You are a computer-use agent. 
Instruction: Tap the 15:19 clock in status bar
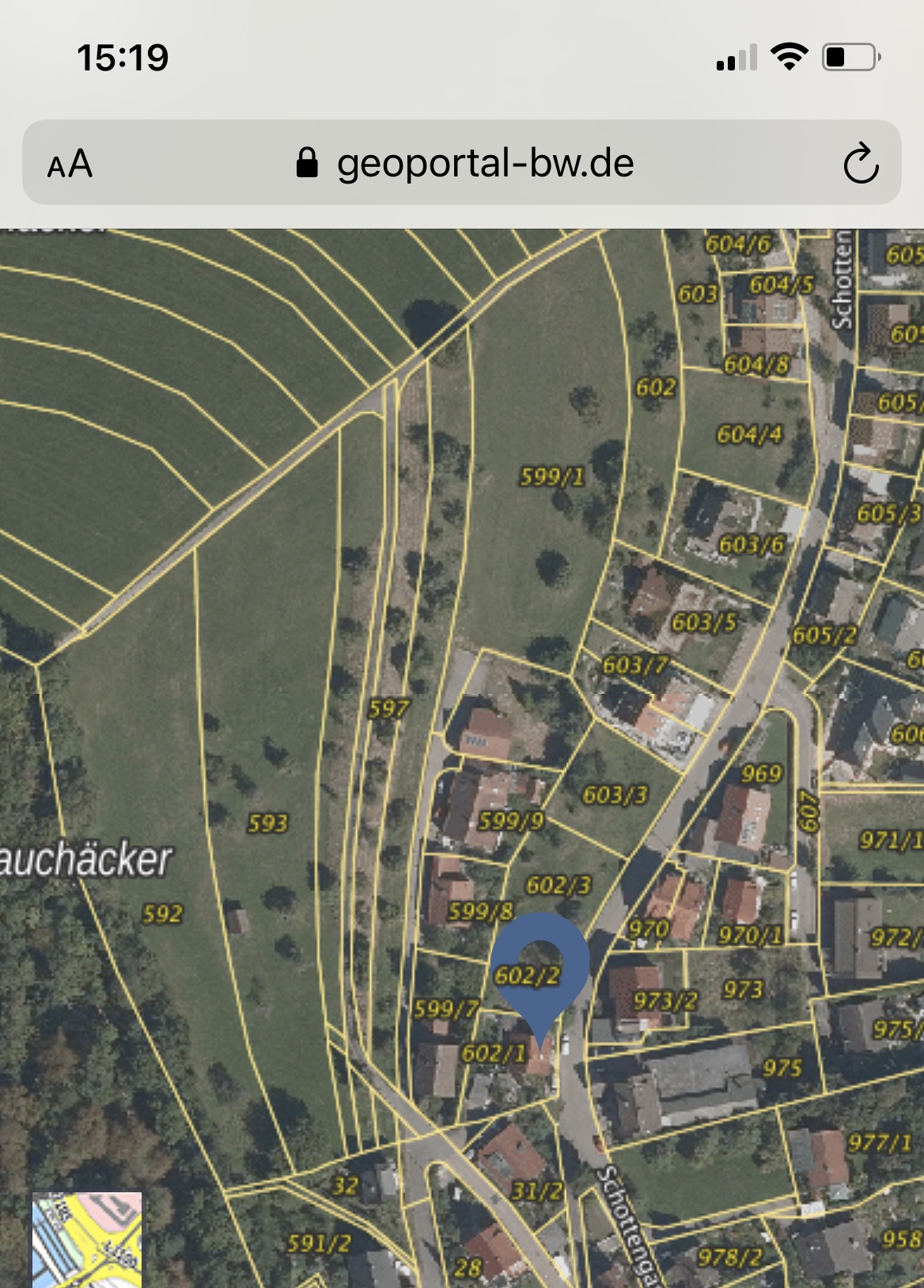[123, 58]
